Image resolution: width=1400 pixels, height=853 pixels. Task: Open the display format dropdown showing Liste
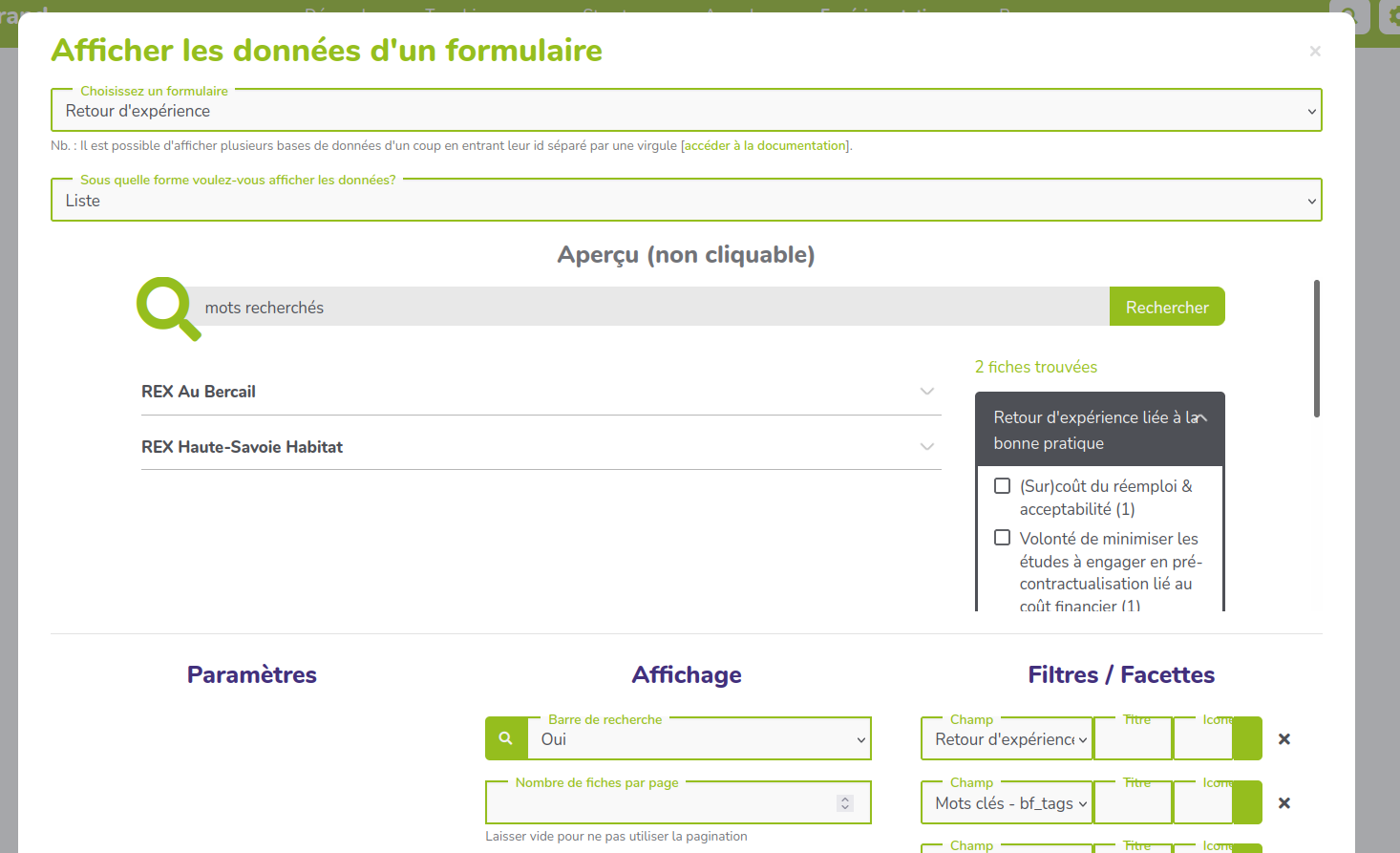tap(686, 201)
